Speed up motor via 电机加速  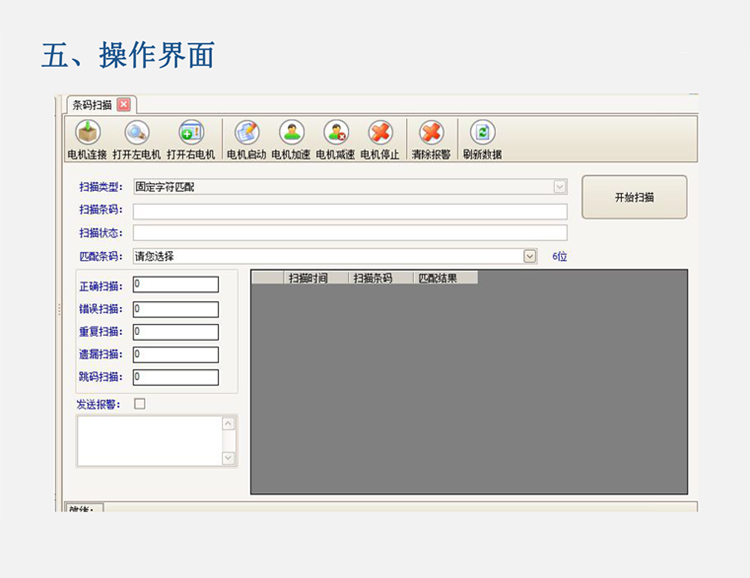click(x=291, y=133)
